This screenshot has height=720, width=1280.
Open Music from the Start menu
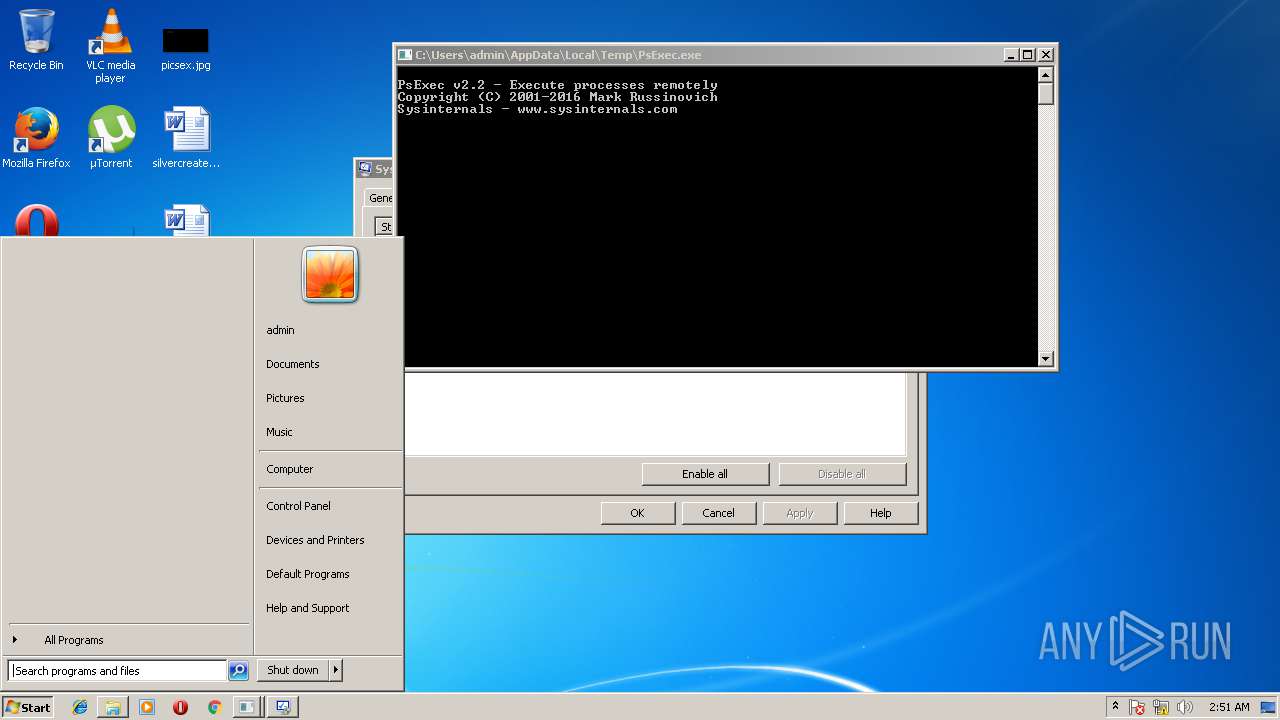click(330, 432)
